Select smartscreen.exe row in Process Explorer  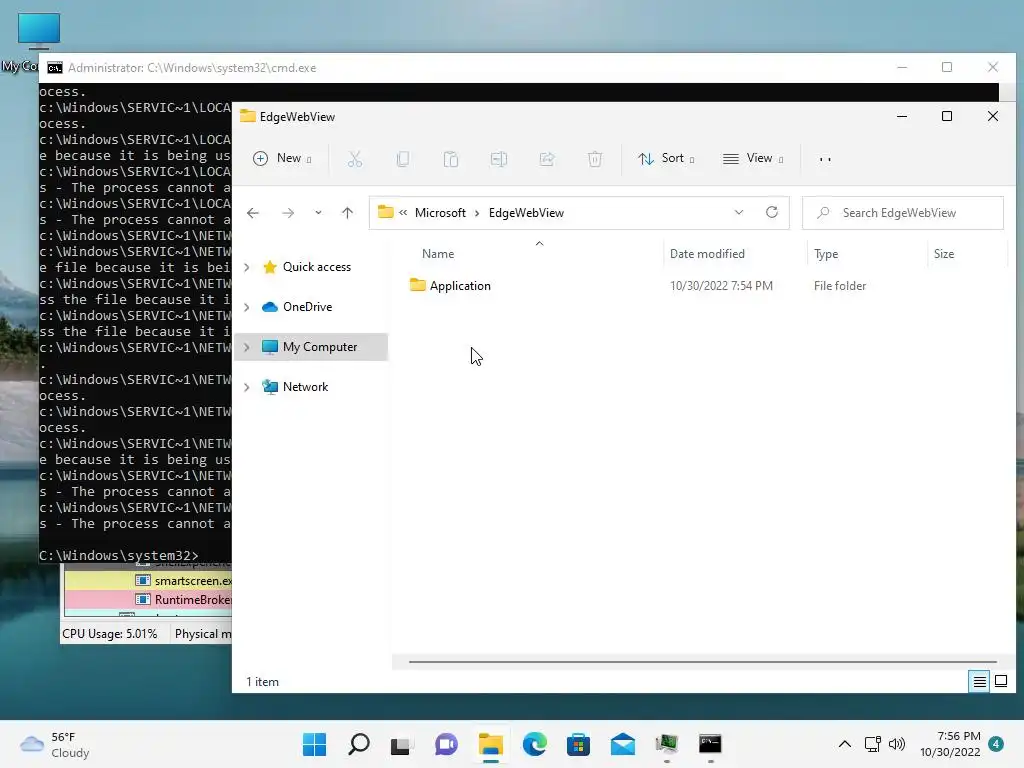148,581
